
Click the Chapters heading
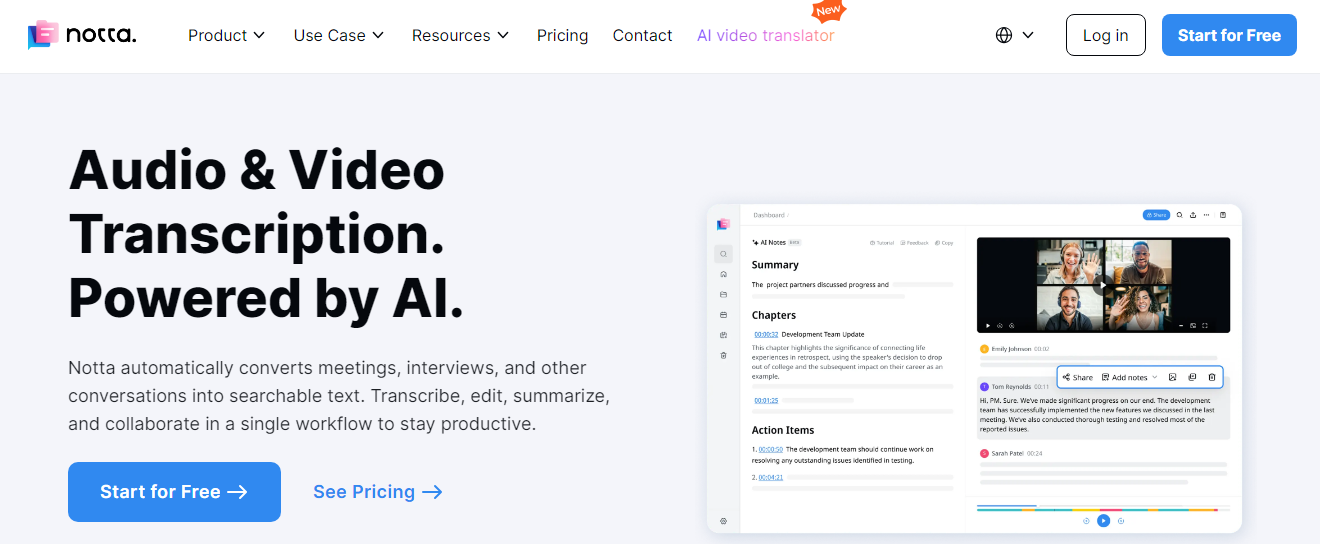tap(774, 315)
